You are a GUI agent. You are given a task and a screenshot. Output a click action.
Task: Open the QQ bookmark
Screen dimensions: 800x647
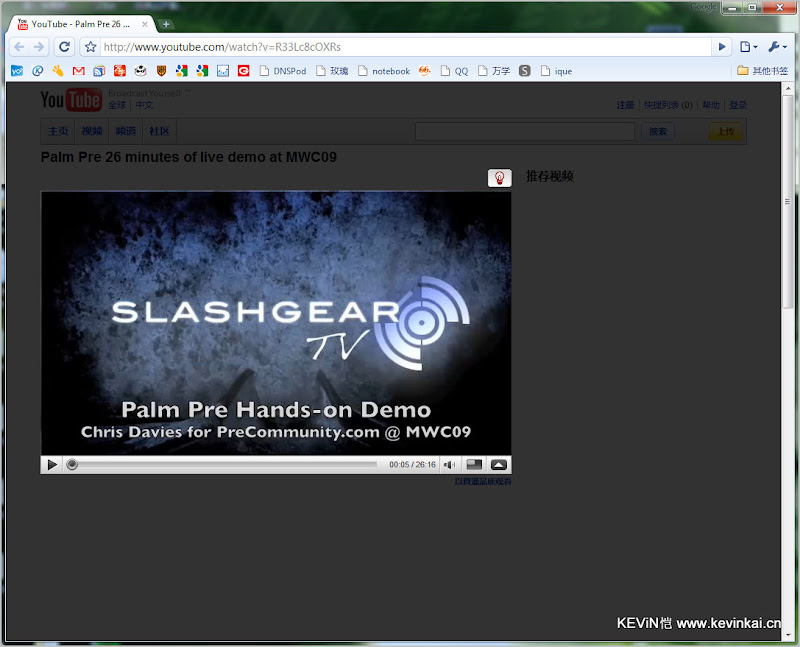pyautogui.click(x=455, y=71)
